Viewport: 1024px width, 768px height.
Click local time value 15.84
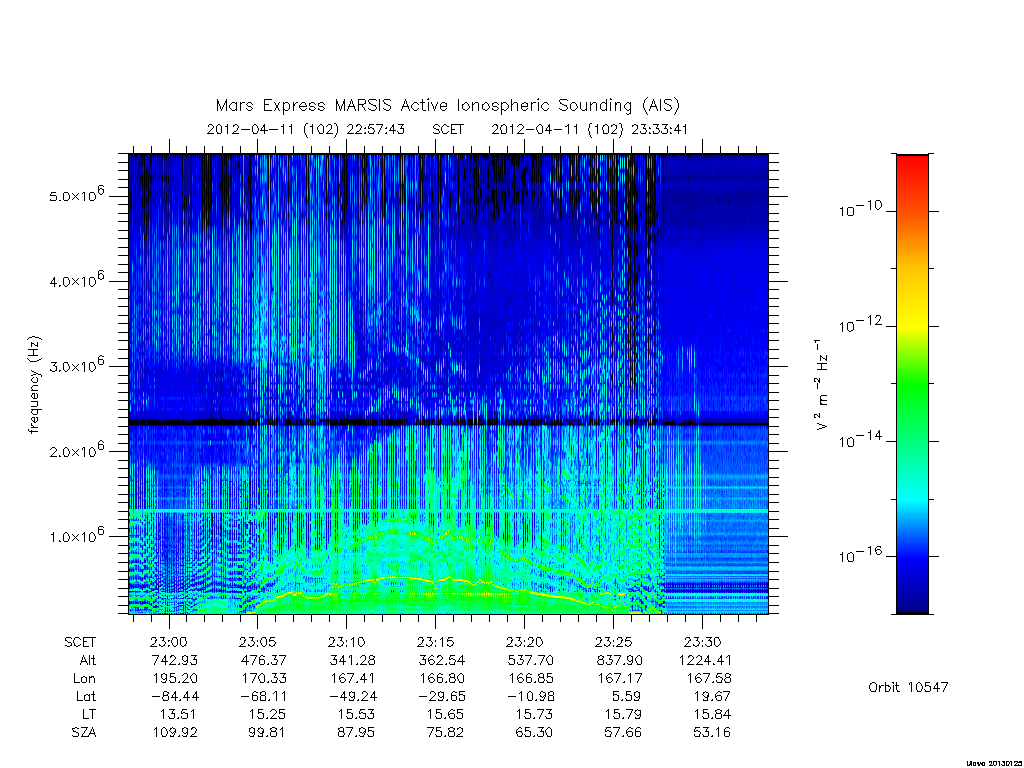click(x=712, y=714)
